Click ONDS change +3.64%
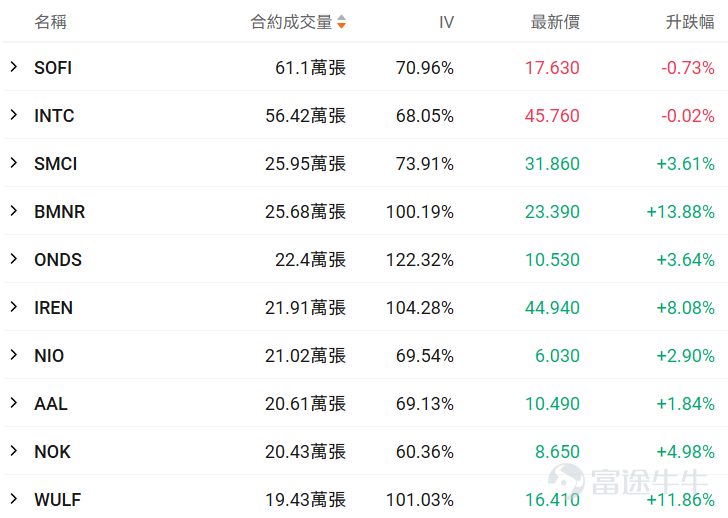The height and width of the screenshot is (518, 728). (x=685, y=260)
